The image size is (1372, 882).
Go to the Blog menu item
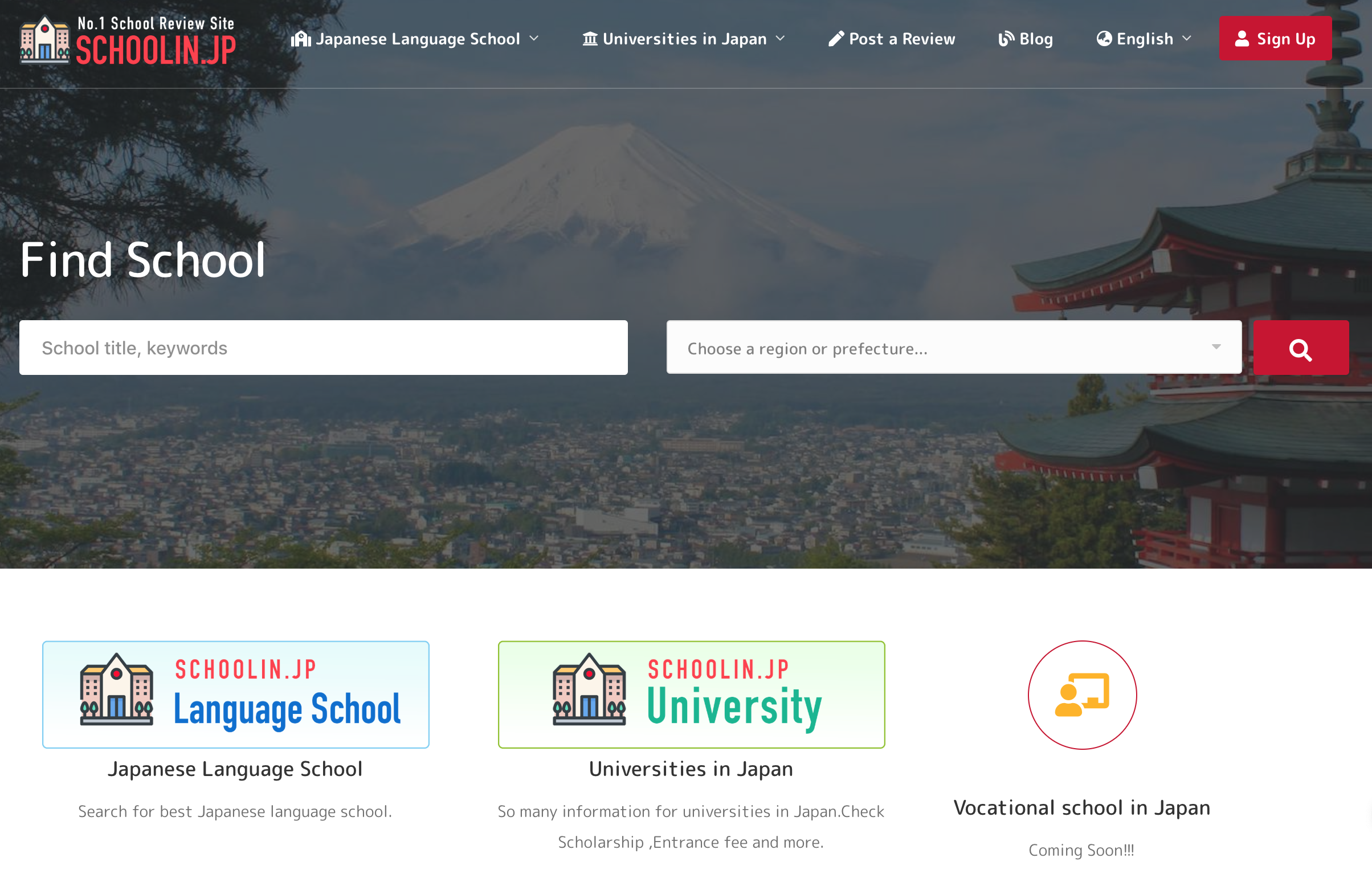[1036, 39]
